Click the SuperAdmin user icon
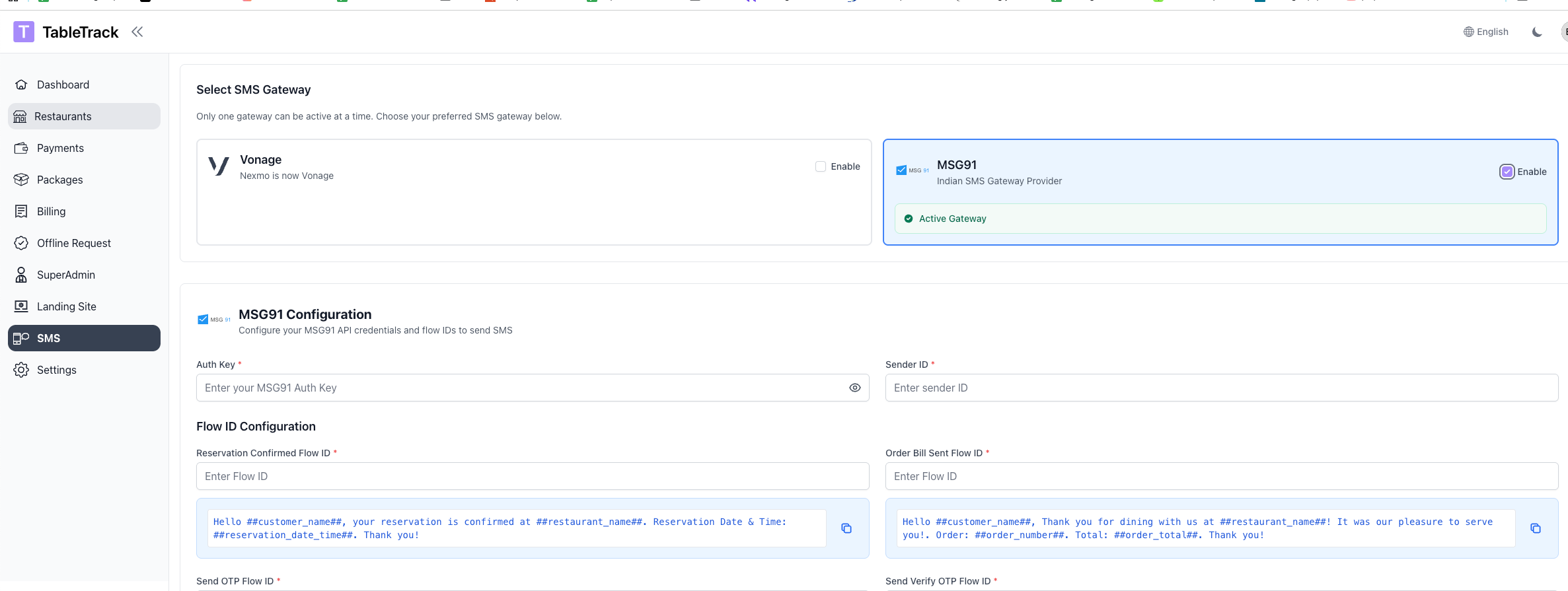The image size is (1568, 591). coord(21,275)
